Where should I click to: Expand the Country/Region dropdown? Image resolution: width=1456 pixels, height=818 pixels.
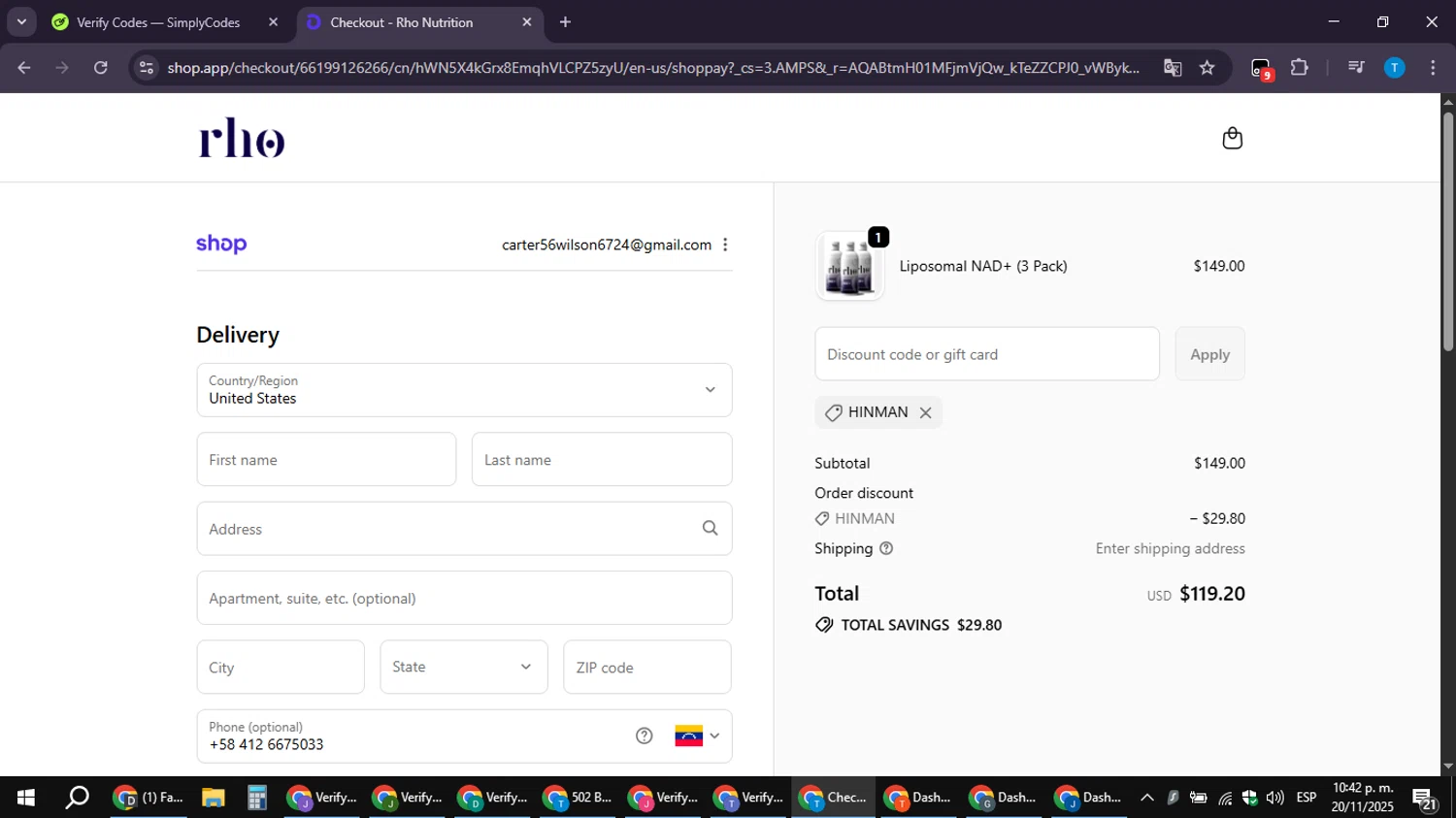coord(464,390)
